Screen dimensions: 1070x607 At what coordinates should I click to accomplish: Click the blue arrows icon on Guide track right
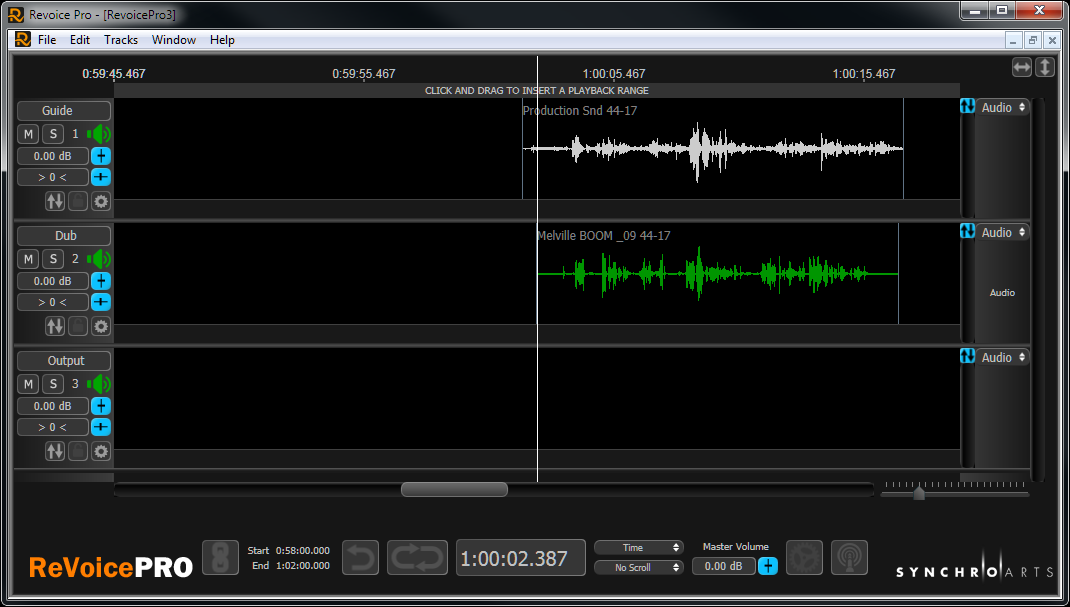967,106
